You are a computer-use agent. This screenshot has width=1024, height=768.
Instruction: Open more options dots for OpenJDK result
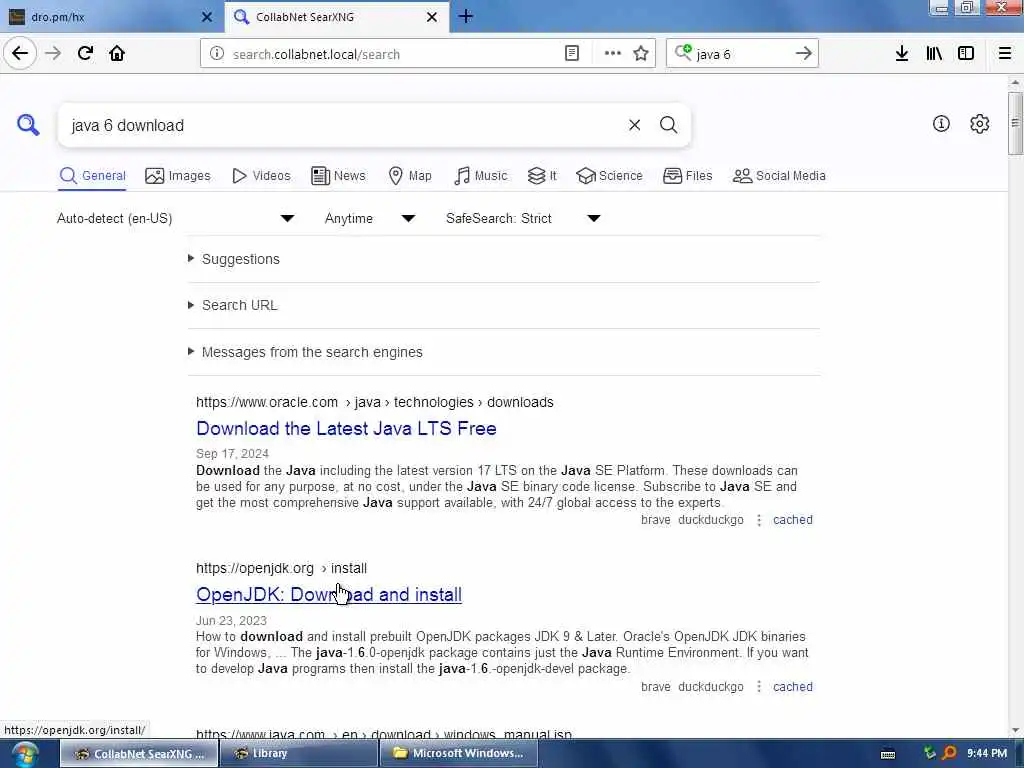(758, 686)
